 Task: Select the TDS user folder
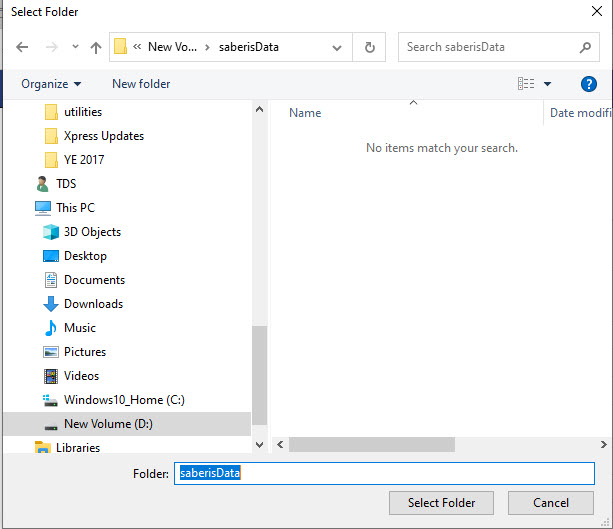(x=66, y=184)
